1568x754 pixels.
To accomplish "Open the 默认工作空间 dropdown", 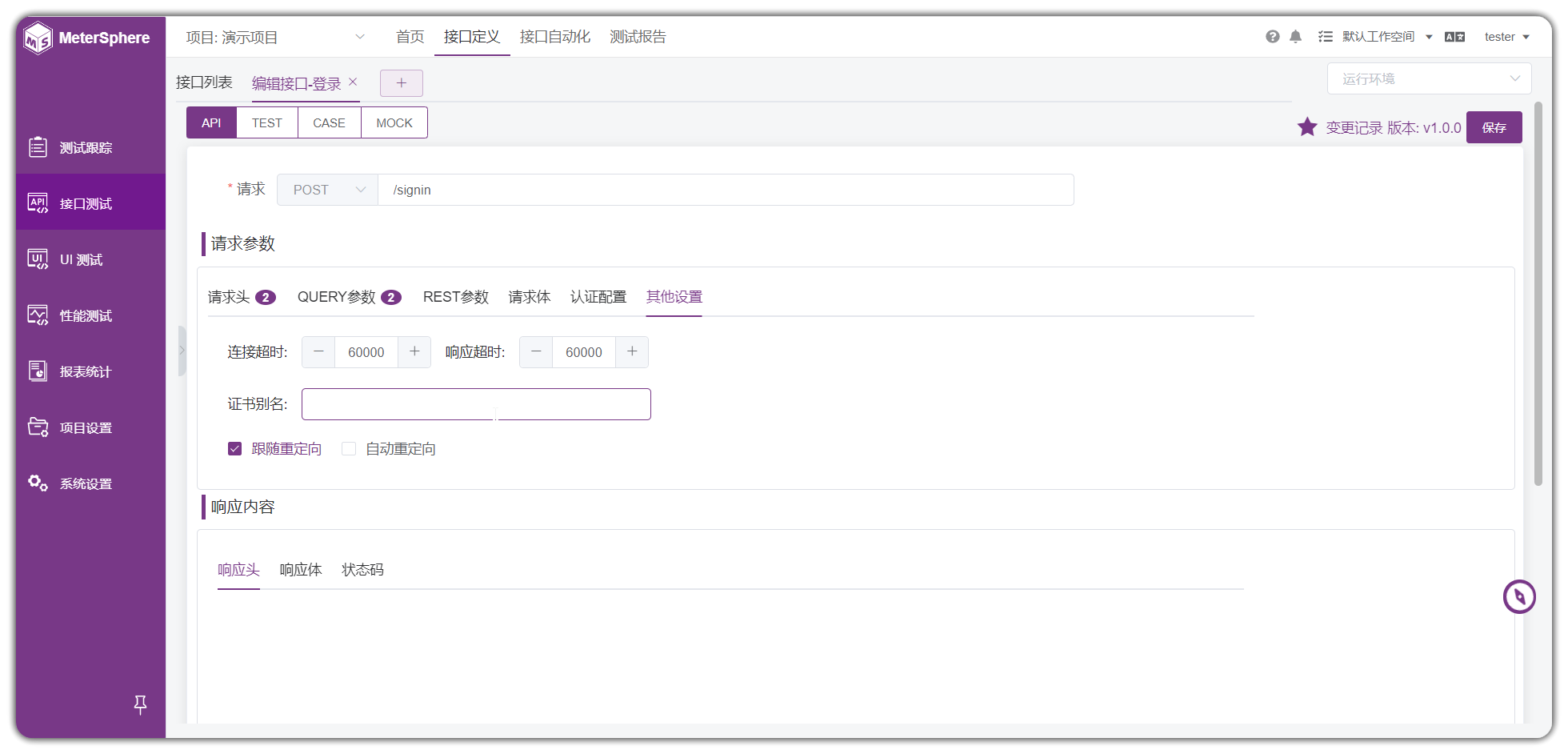I will pos(1387,37).
